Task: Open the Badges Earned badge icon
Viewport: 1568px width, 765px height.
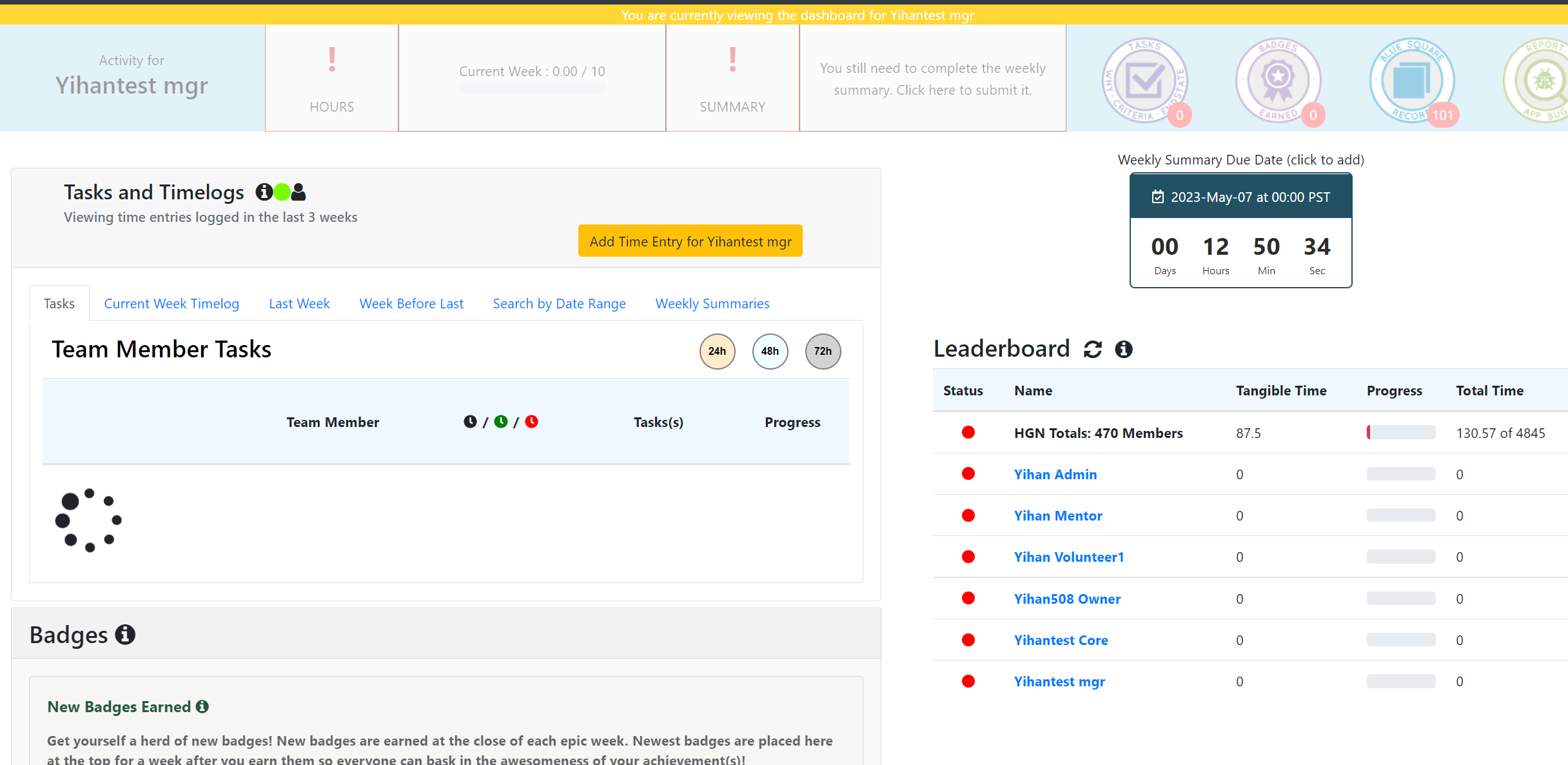Action: click(1279, 81)
